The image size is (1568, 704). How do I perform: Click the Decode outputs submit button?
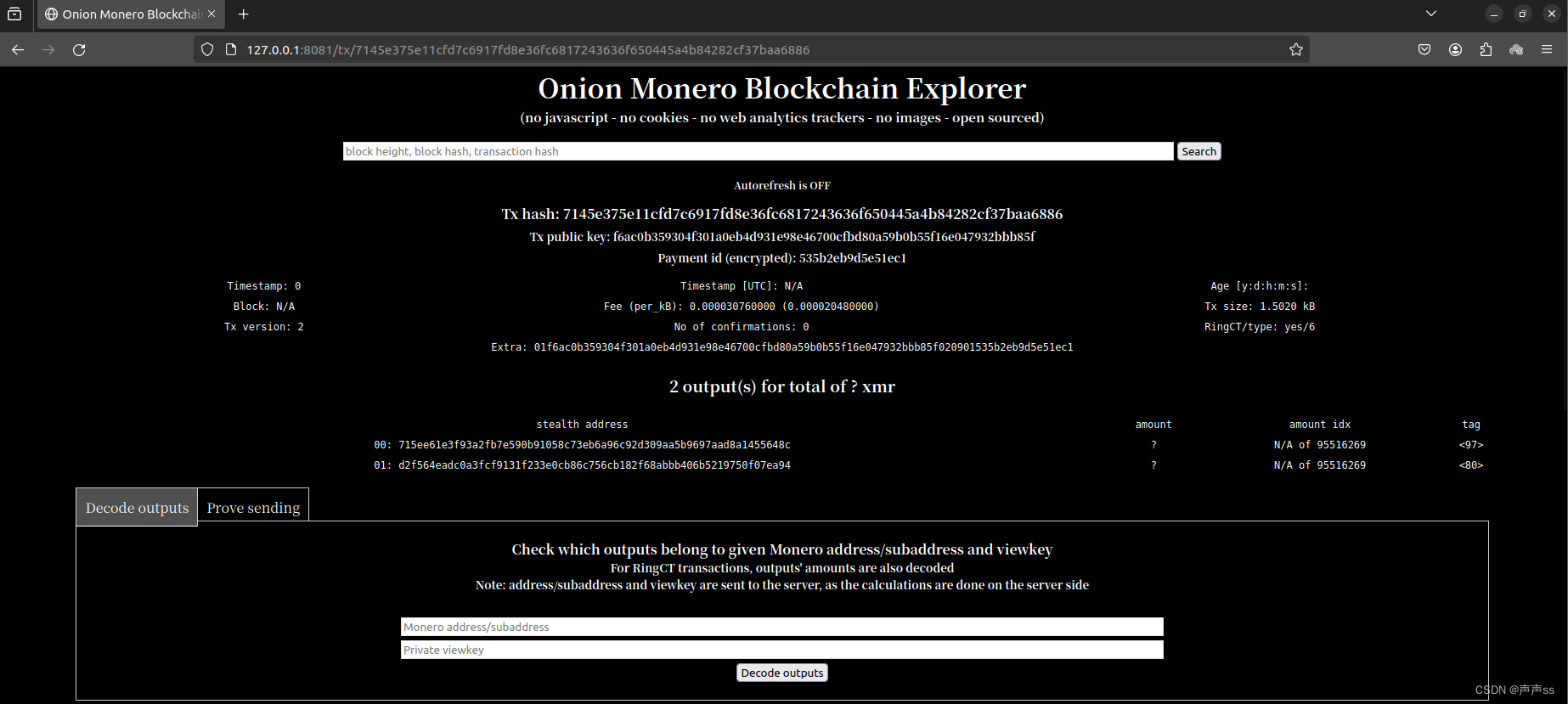[782, 673]
